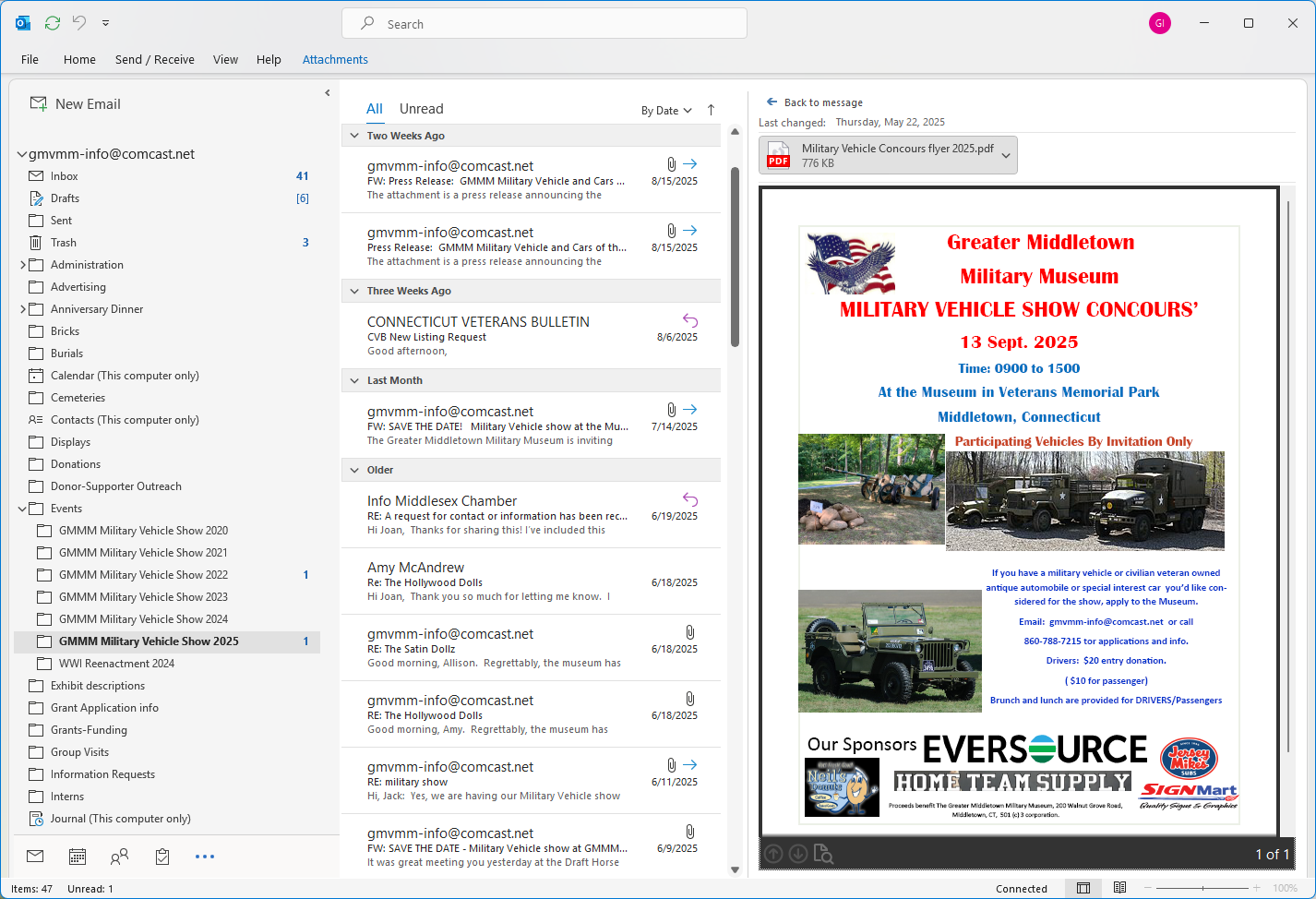Image resolution: width=1316 pixels, height=899 pixels.
Task: Click the three-dots more navigation options
Action: tap(205, 857)
